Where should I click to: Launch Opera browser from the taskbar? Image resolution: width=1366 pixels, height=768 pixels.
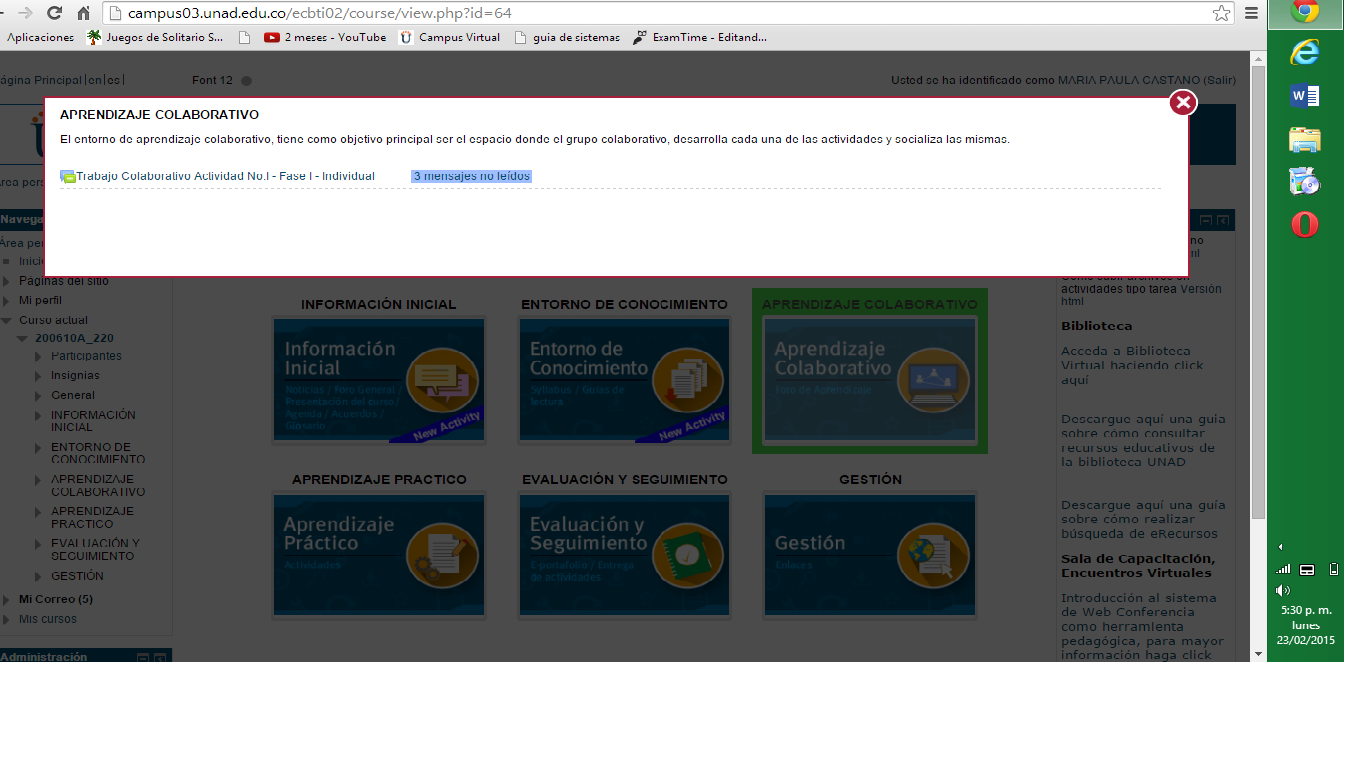click(1304, 225)
